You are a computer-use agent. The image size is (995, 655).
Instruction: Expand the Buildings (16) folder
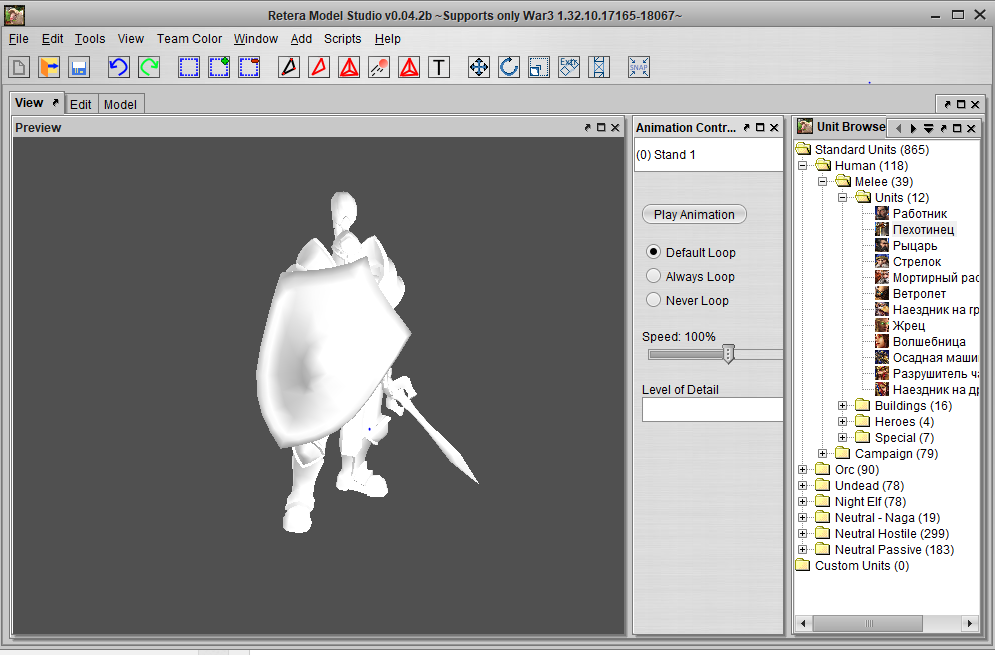click(x=843, y=406)
